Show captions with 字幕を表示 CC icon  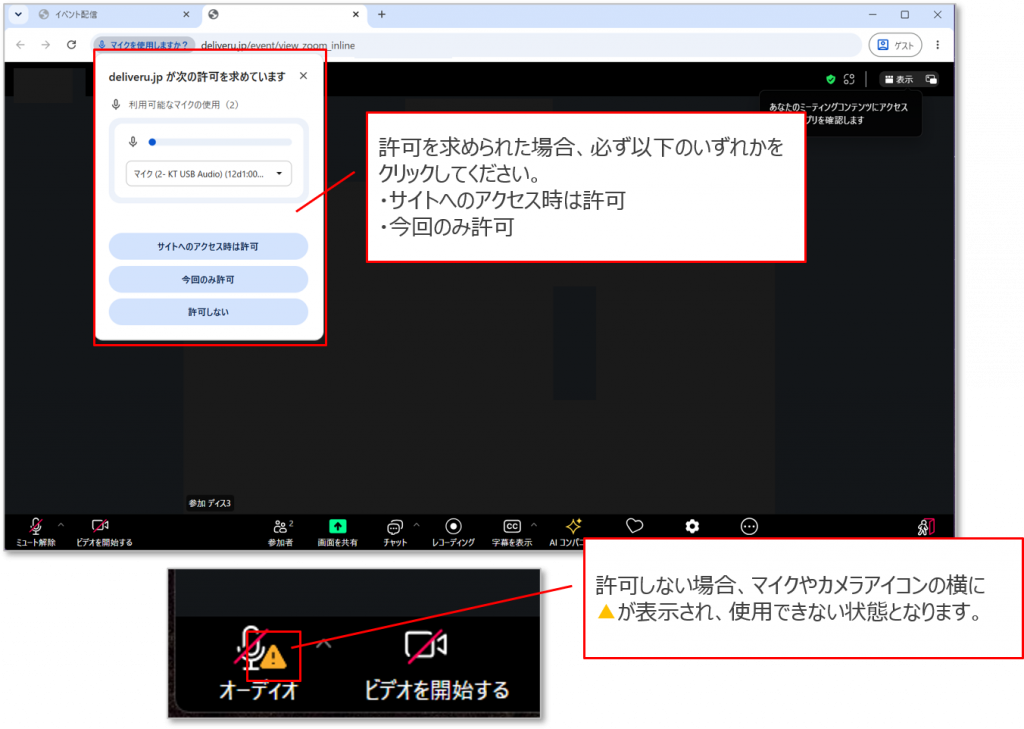pos(512,526)
